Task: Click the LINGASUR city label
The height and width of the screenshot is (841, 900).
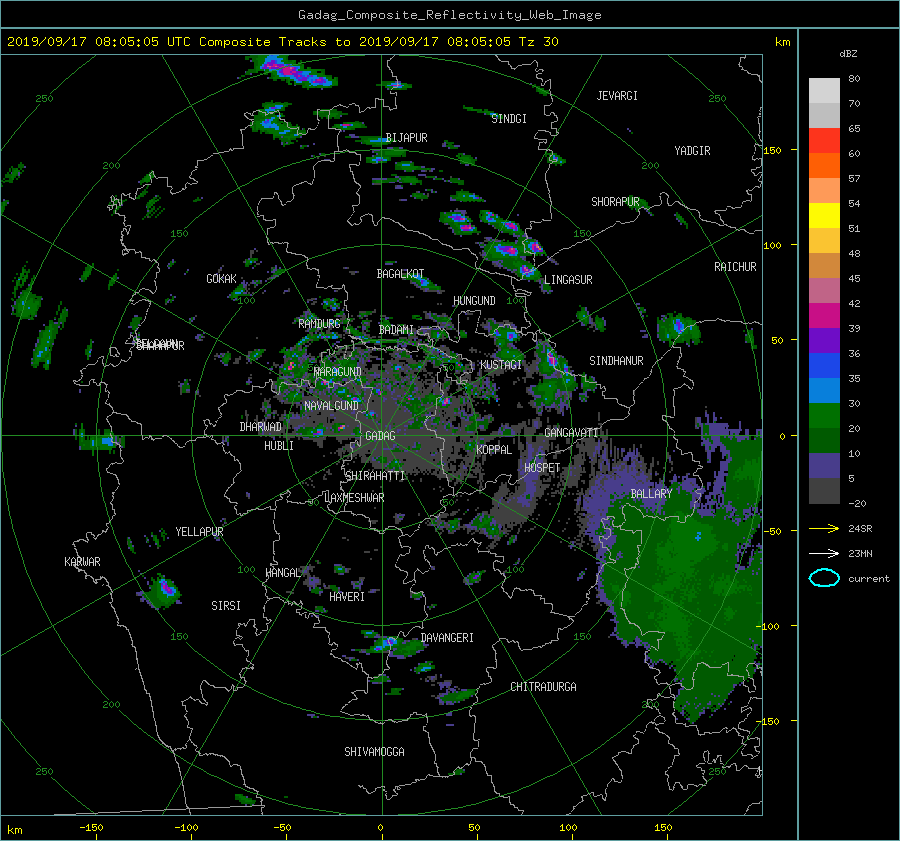Action: pos(568,280)
